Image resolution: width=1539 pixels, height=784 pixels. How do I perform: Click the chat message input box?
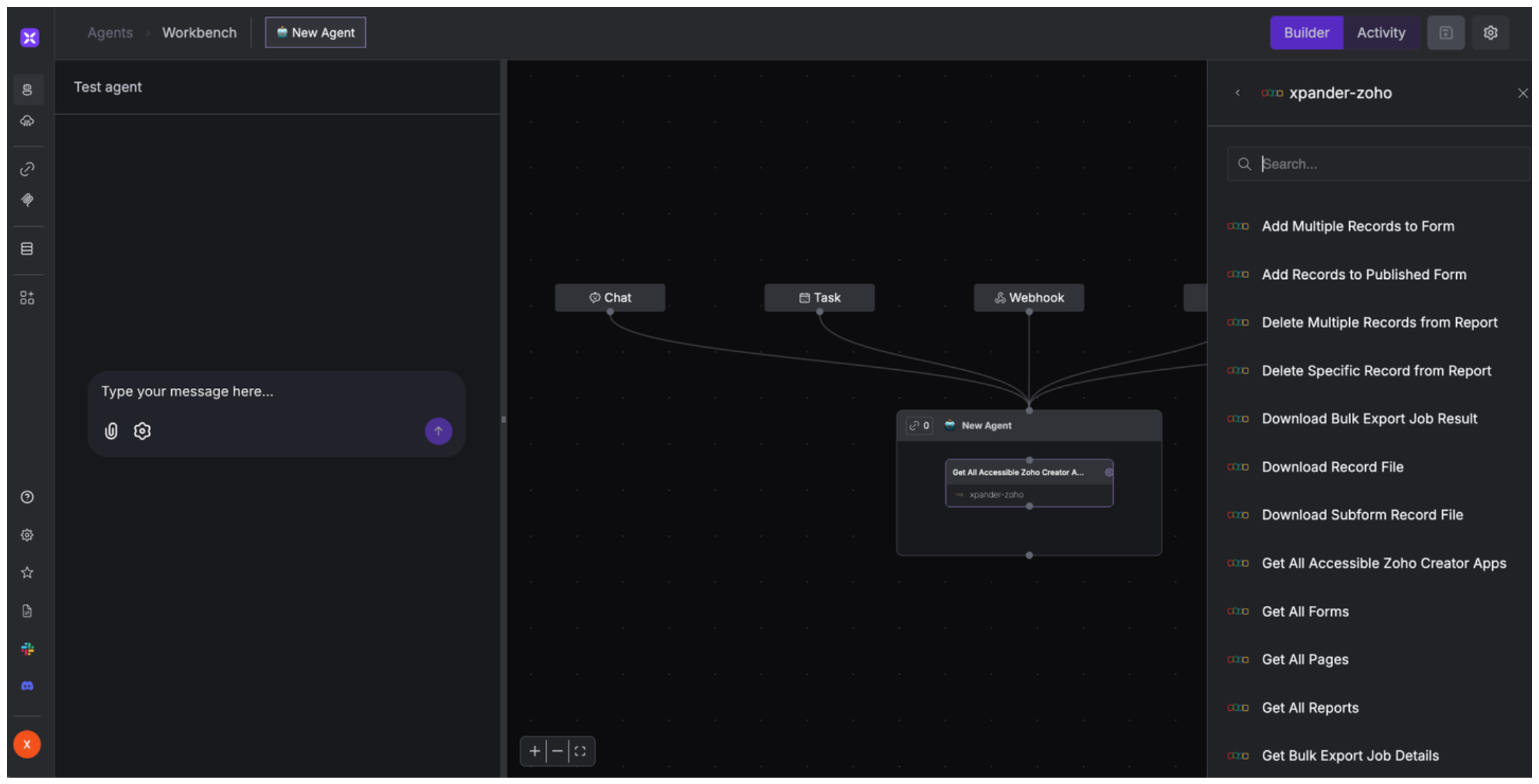pos(276,391)
